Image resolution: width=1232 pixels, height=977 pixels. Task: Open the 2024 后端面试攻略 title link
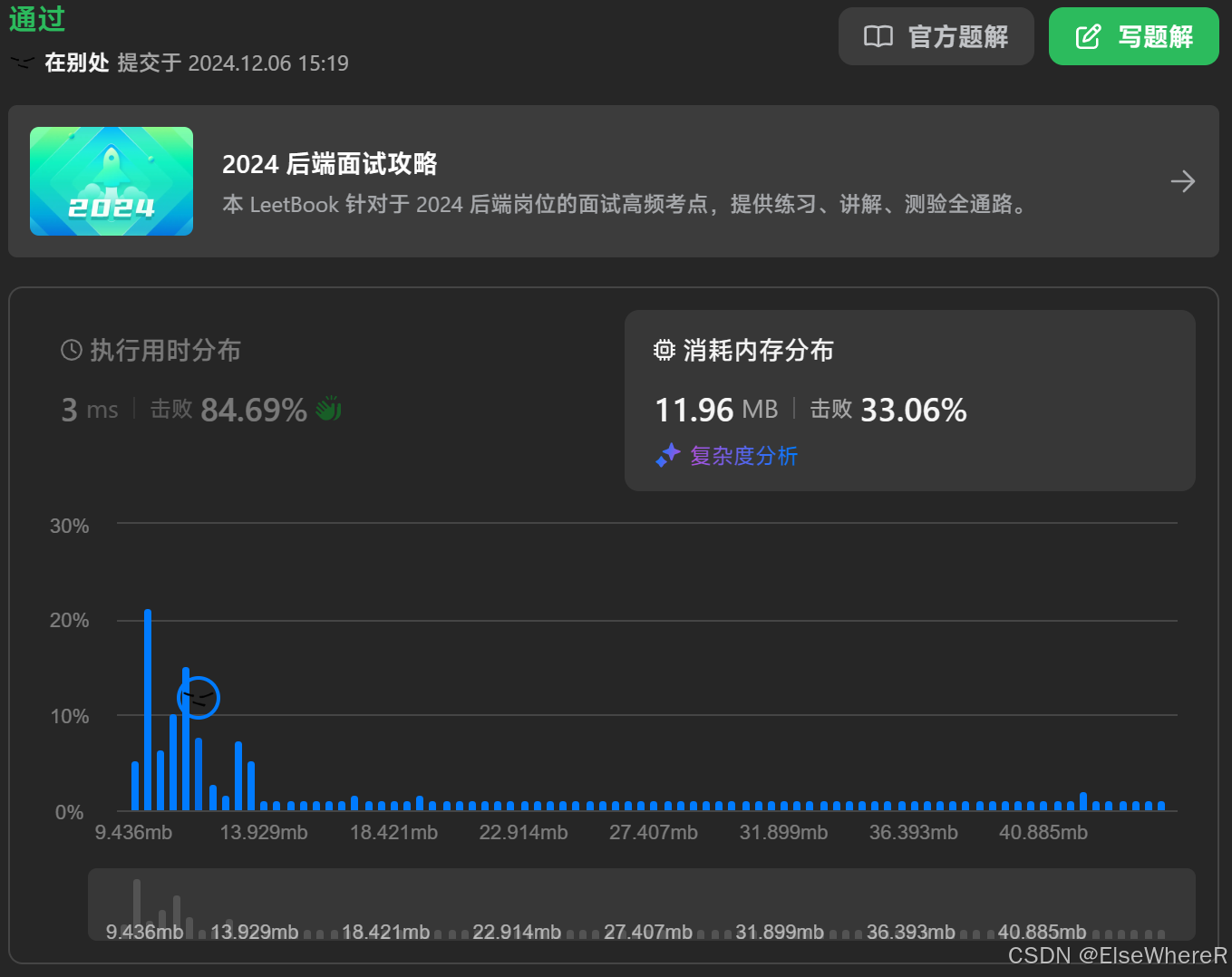pos(329,164)
